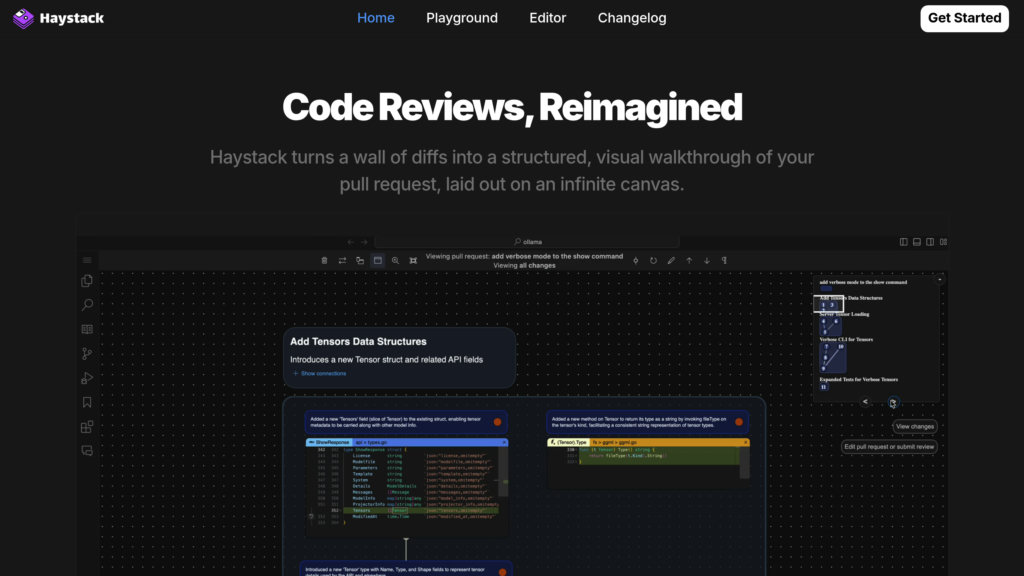Click the Haystack logo icon
The height and width of the screenshot is (576, 1024).
pos(23,18)
